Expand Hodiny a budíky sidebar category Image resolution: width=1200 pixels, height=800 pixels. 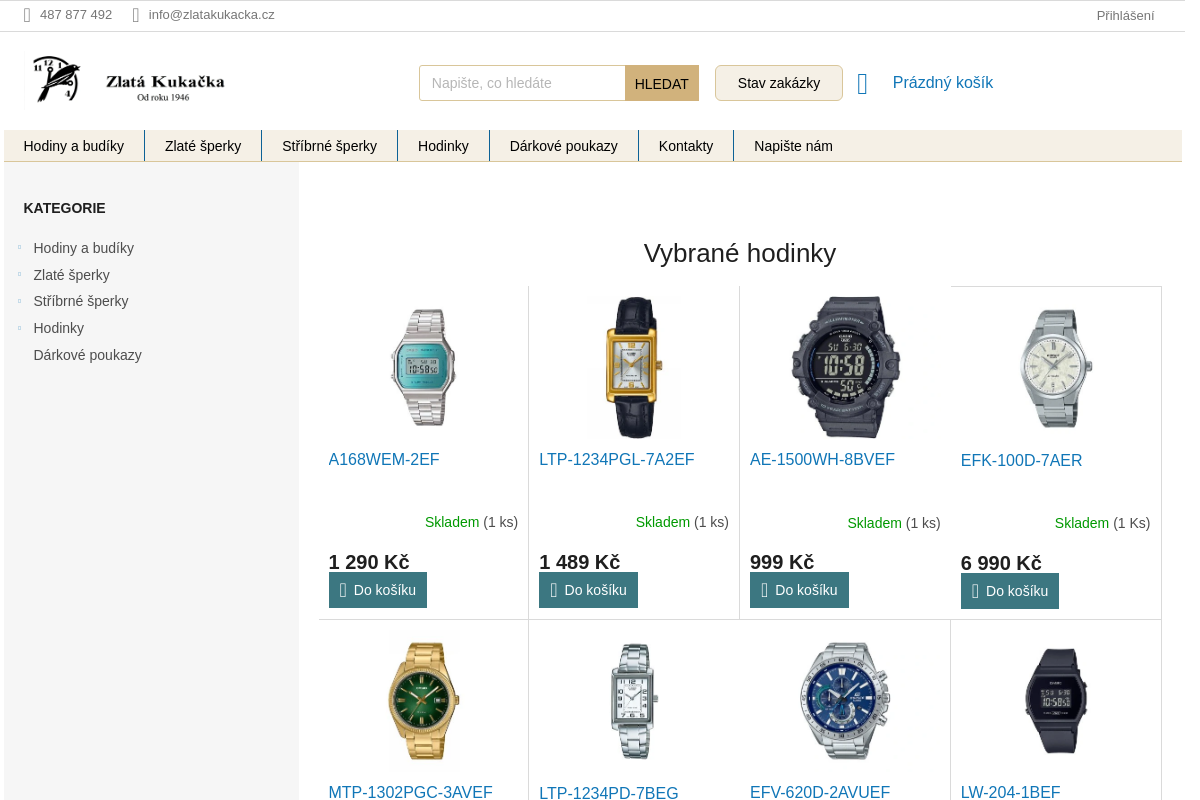(19, 247)
